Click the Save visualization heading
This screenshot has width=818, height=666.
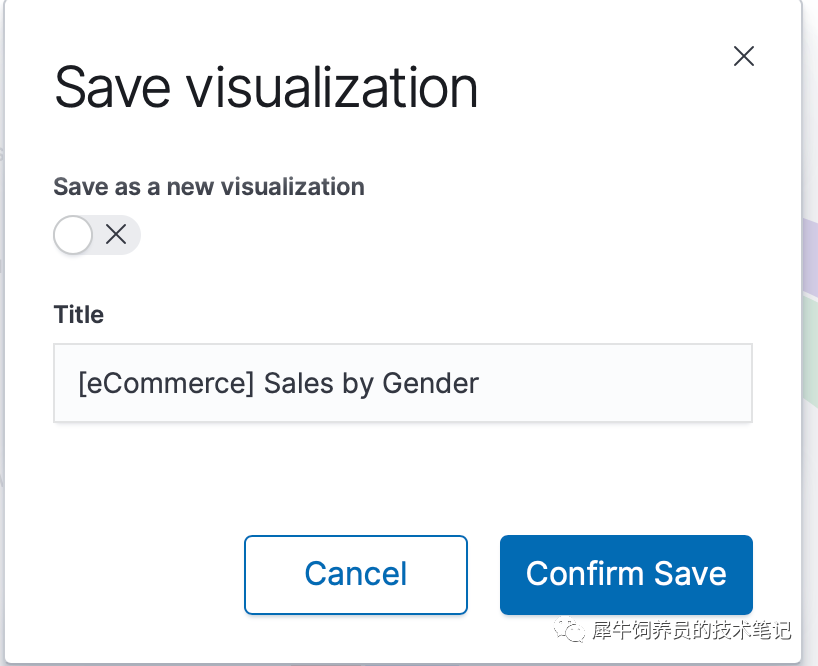[x=265, y=88]
